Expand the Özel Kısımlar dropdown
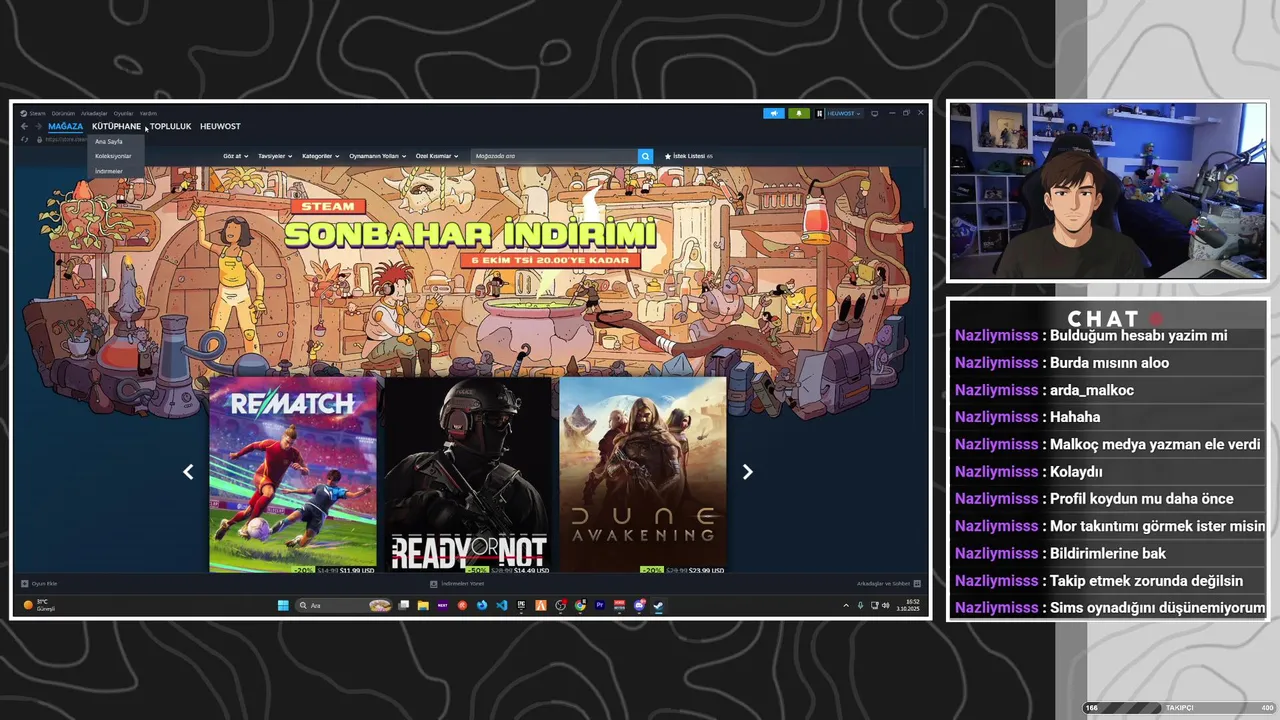 (437, 156)
